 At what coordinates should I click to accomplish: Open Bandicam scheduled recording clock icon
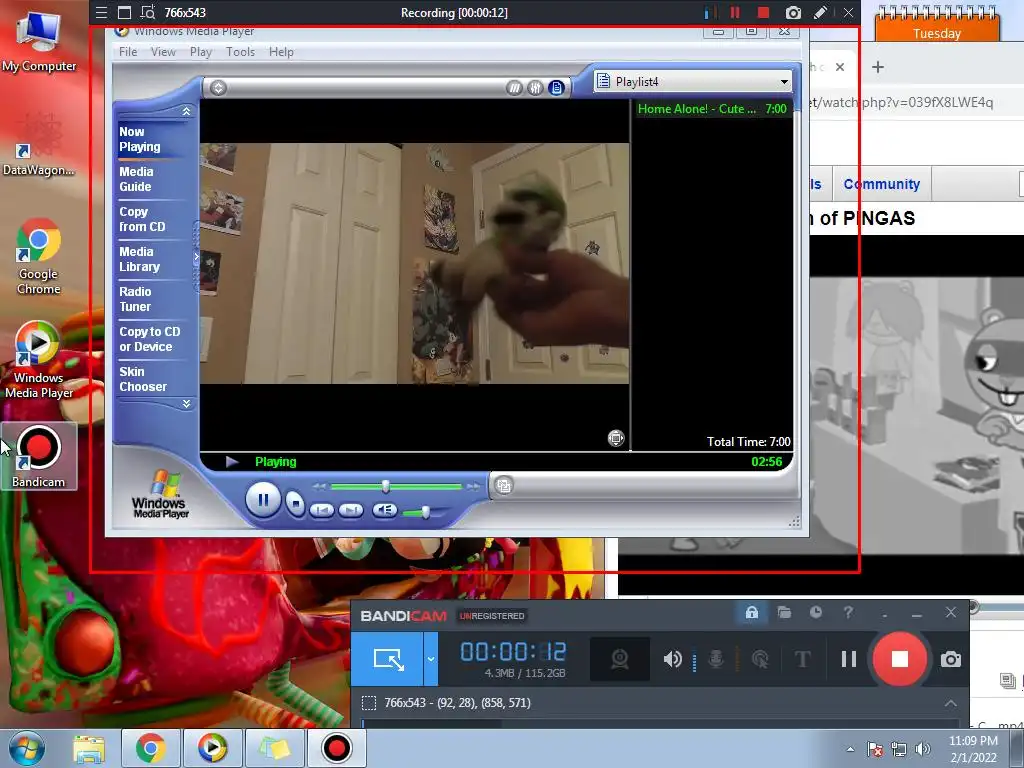click(816, 613)
